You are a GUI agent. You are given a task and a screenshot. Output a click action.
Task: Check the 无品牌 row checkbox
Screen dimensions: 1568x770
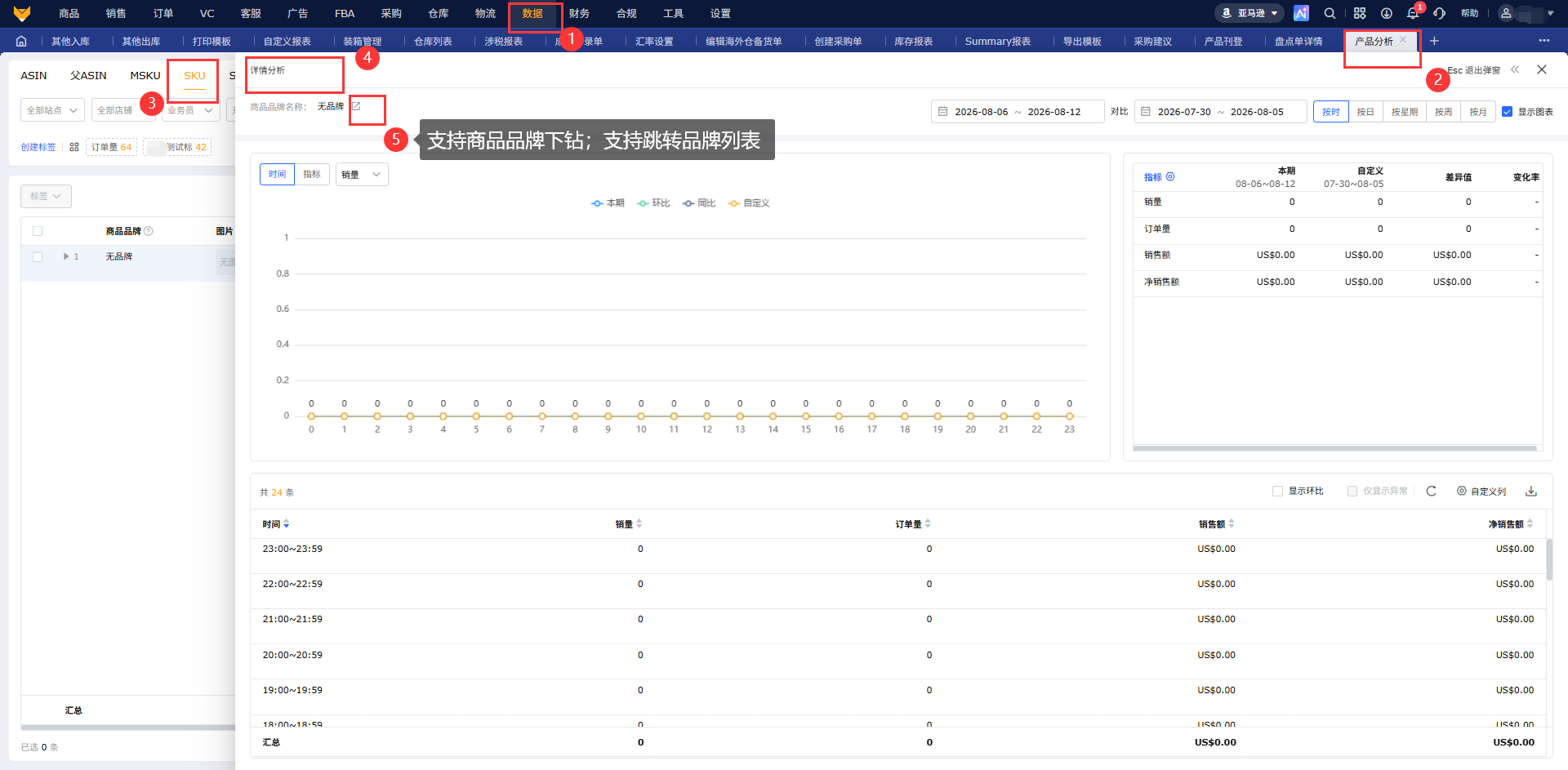(x=38, y=256)
